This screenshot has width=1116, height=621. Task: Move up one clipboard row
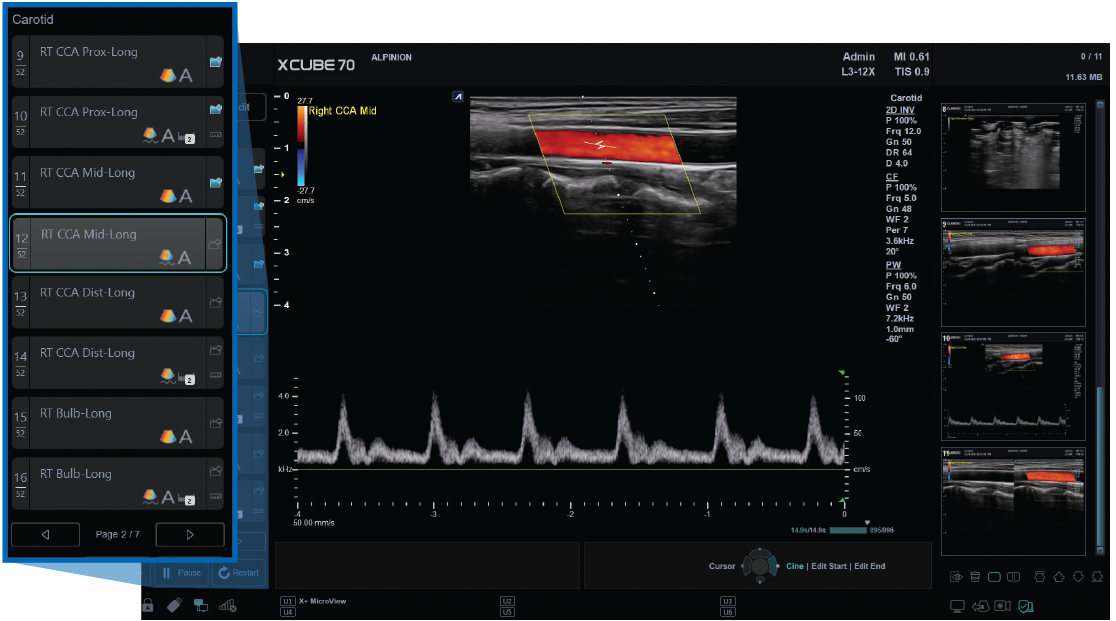(1059, 577)
